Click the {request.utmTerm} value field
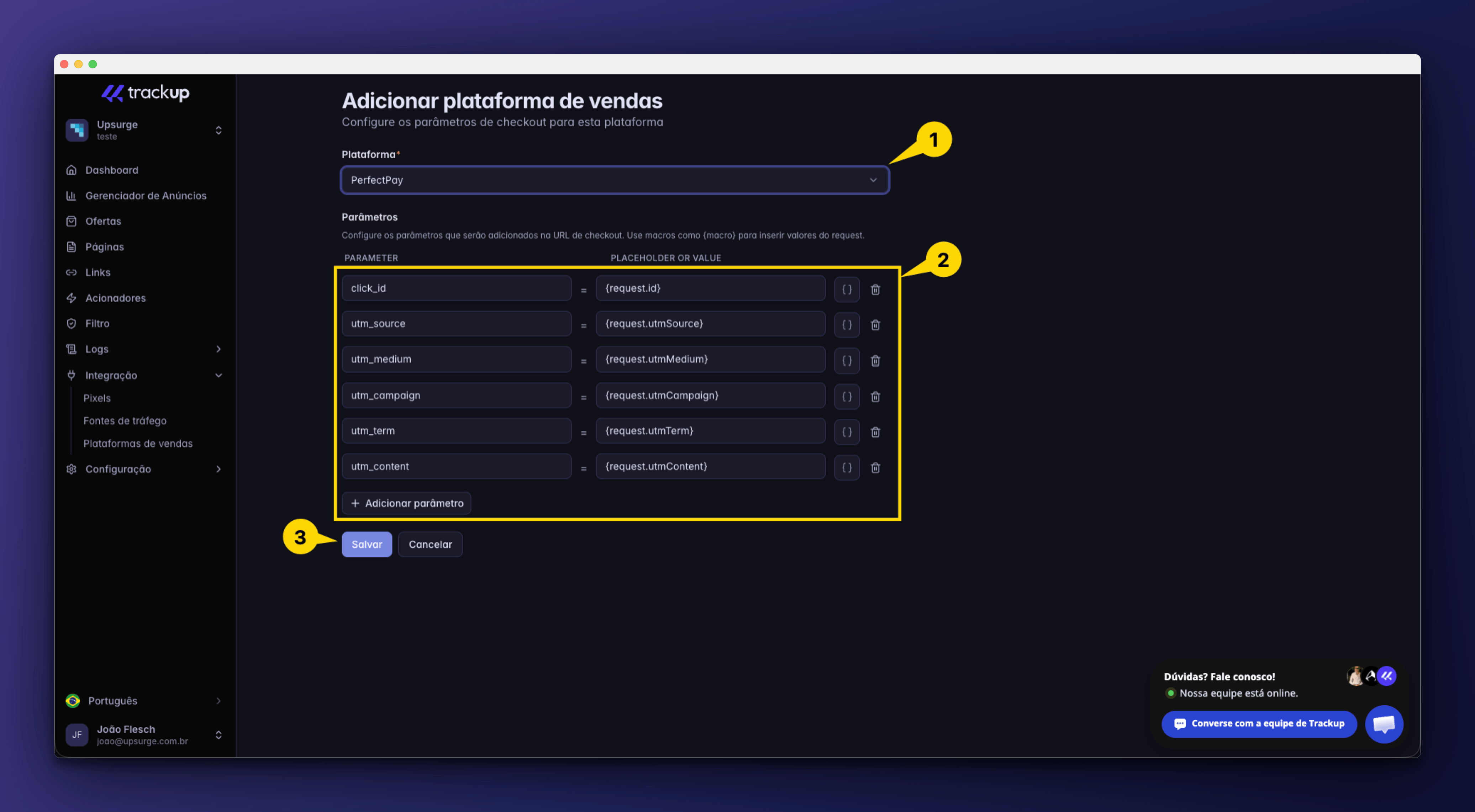The width and height of the screenshot is (1475, 812). (710, 431)
